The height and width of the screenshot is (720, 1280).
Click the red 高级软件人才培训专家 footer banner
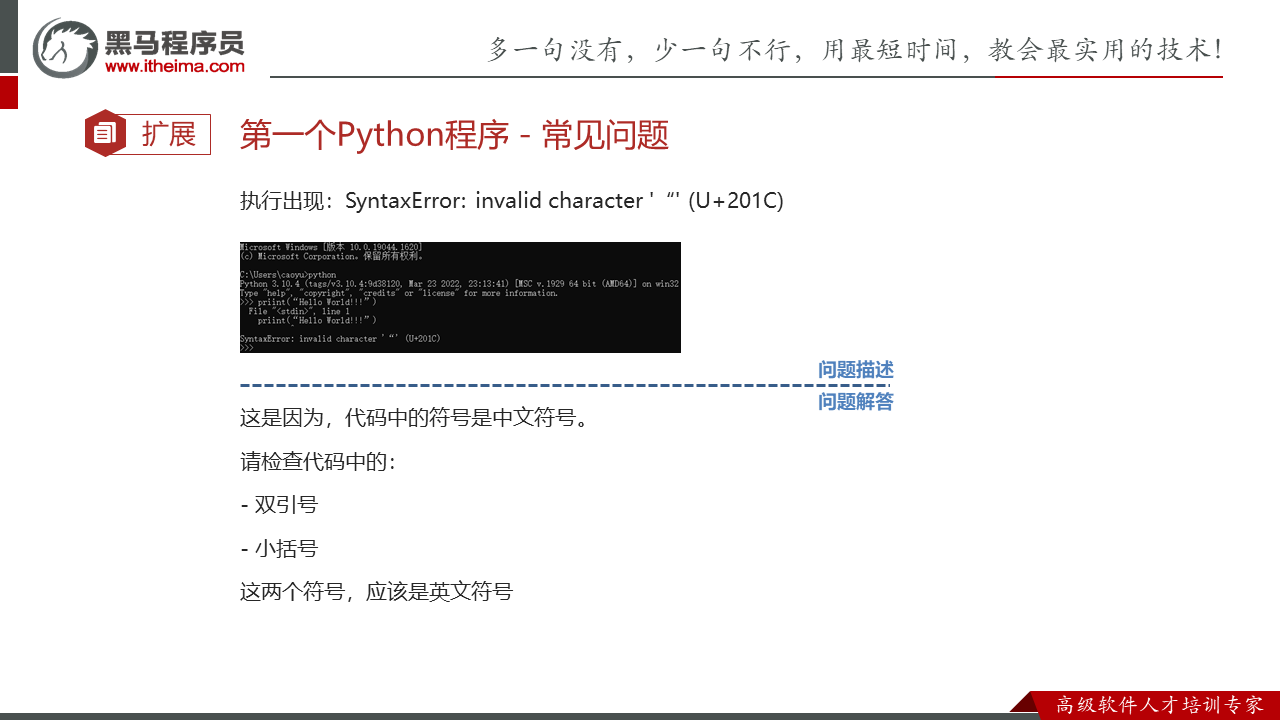(1158, 705)
